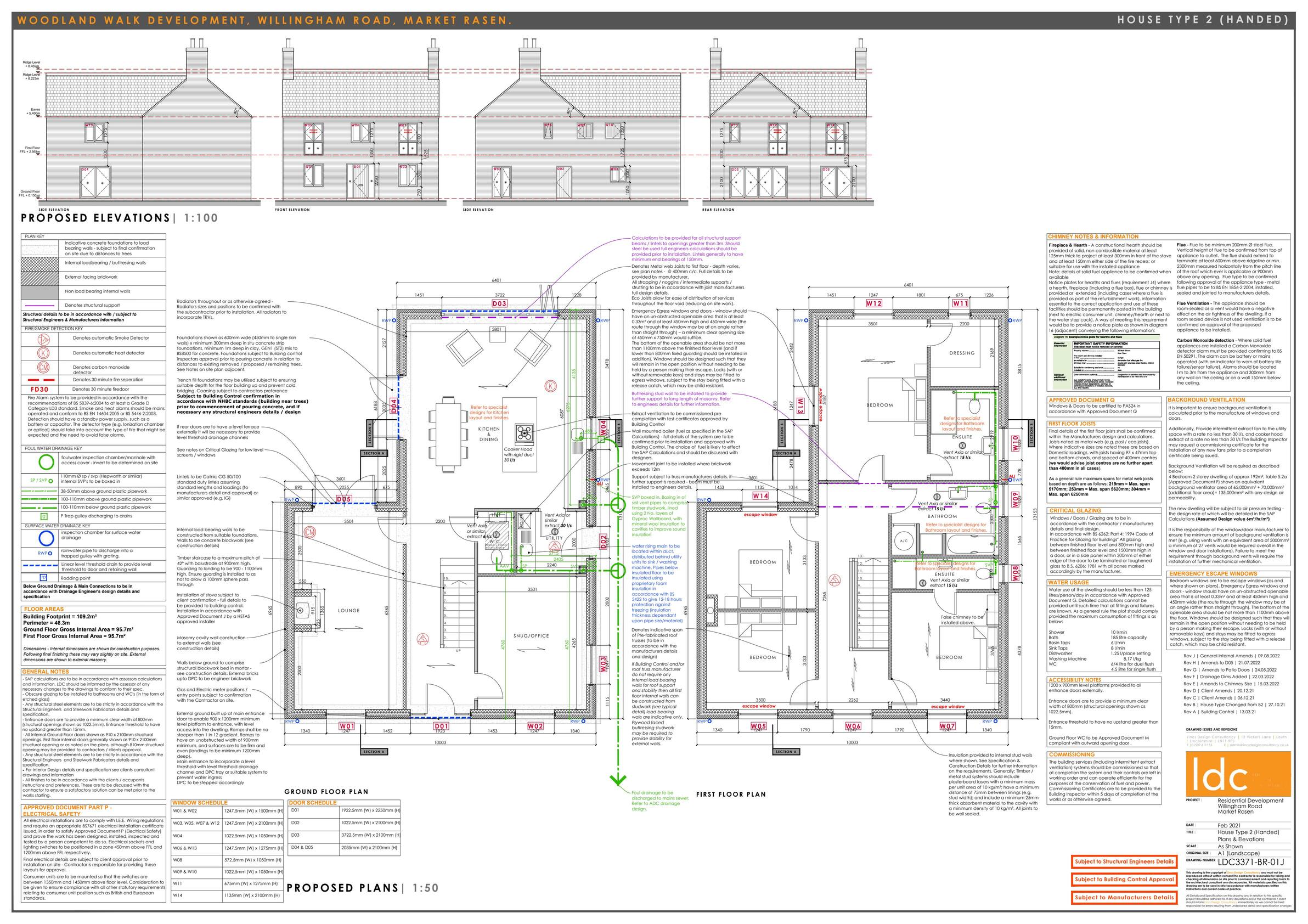Click the RWP rainwater pipe symbol in the key

44,553
